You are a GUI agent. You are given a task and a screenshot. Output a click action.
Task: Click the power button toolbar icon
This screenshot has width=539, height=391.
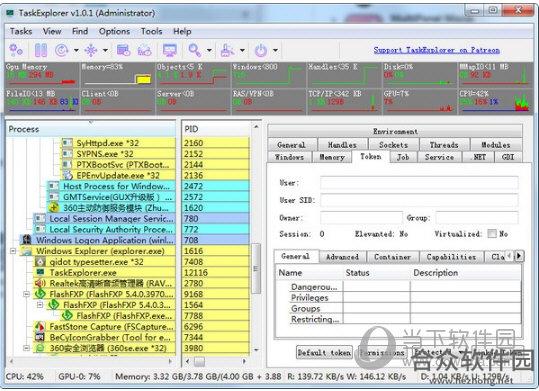(261, 50)
